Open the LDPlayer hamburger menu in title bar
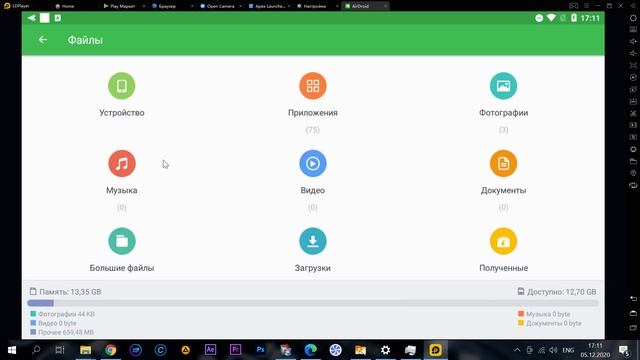 point(587,6)
